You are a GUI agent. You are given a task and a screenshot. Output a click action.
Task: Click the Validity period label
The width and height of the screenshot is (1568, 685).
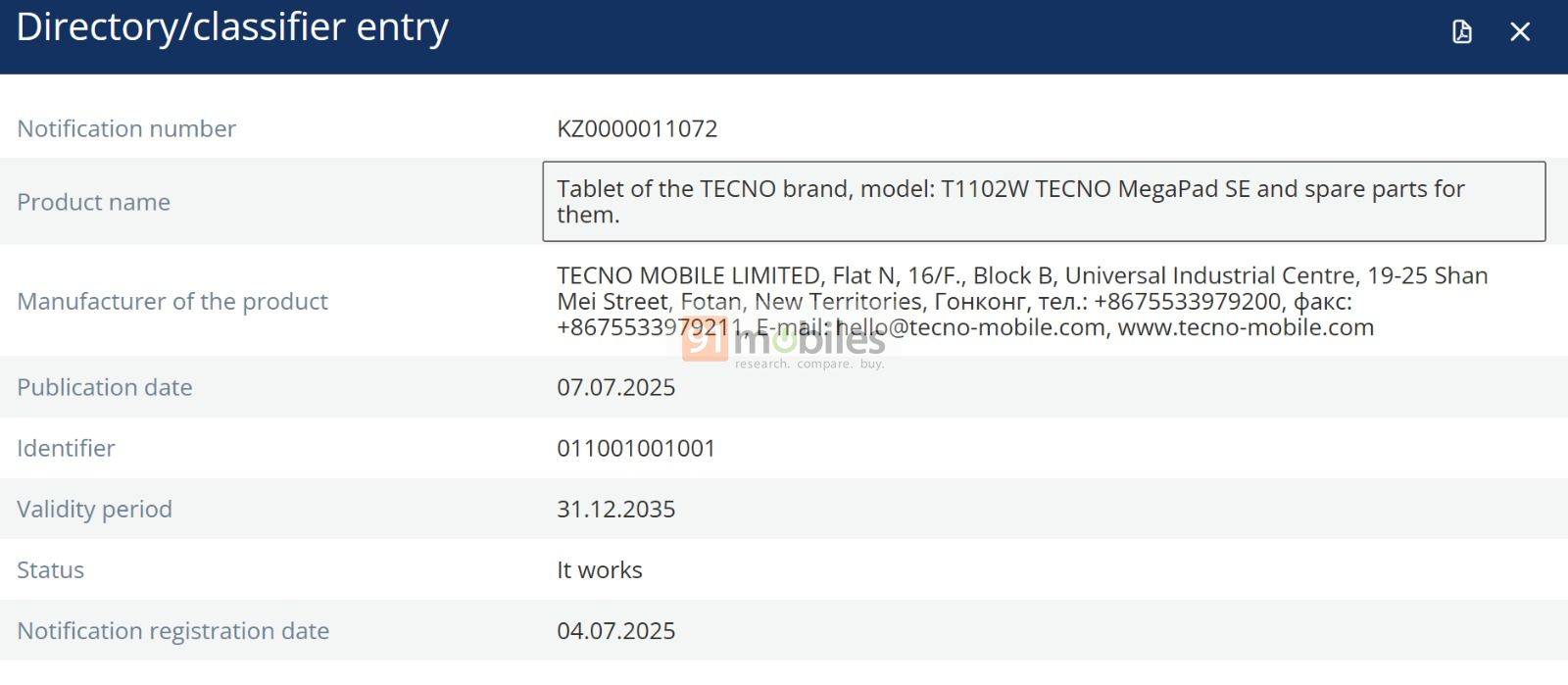94,509
